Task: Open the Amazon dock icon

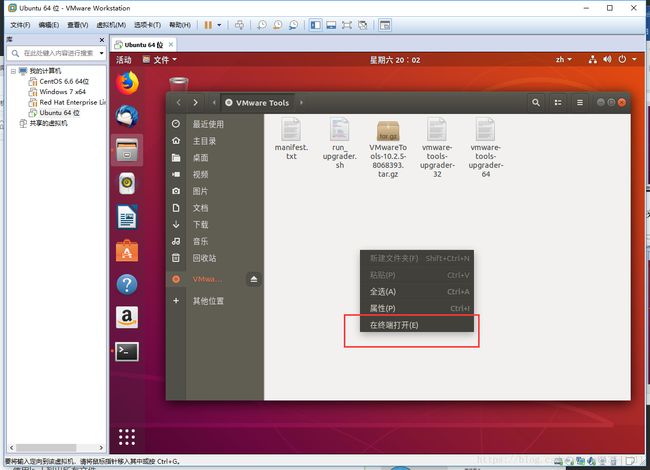Action: [x=127, y=318]
